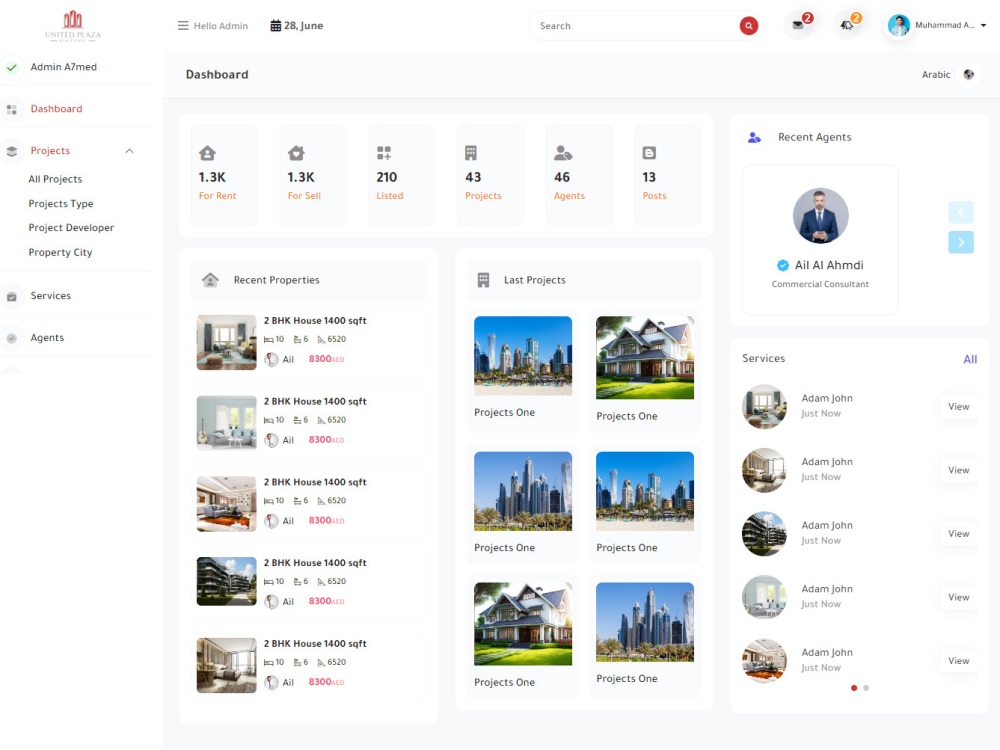Open the bedroom property thumbnail in last row
The width and height of the screenshot is (1000, 750).
click(x=226, y=665)
